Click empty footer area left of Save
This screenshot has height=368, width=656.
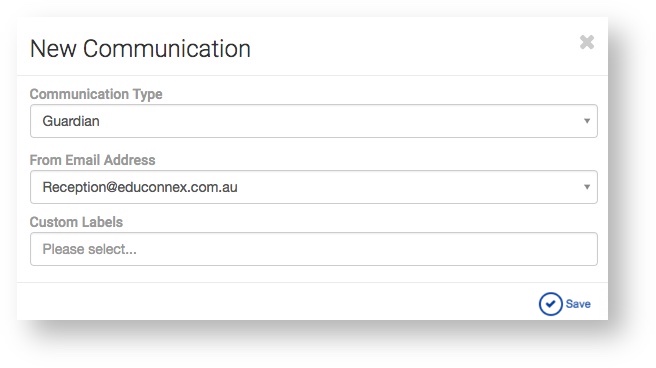click(x=276, y=302)
